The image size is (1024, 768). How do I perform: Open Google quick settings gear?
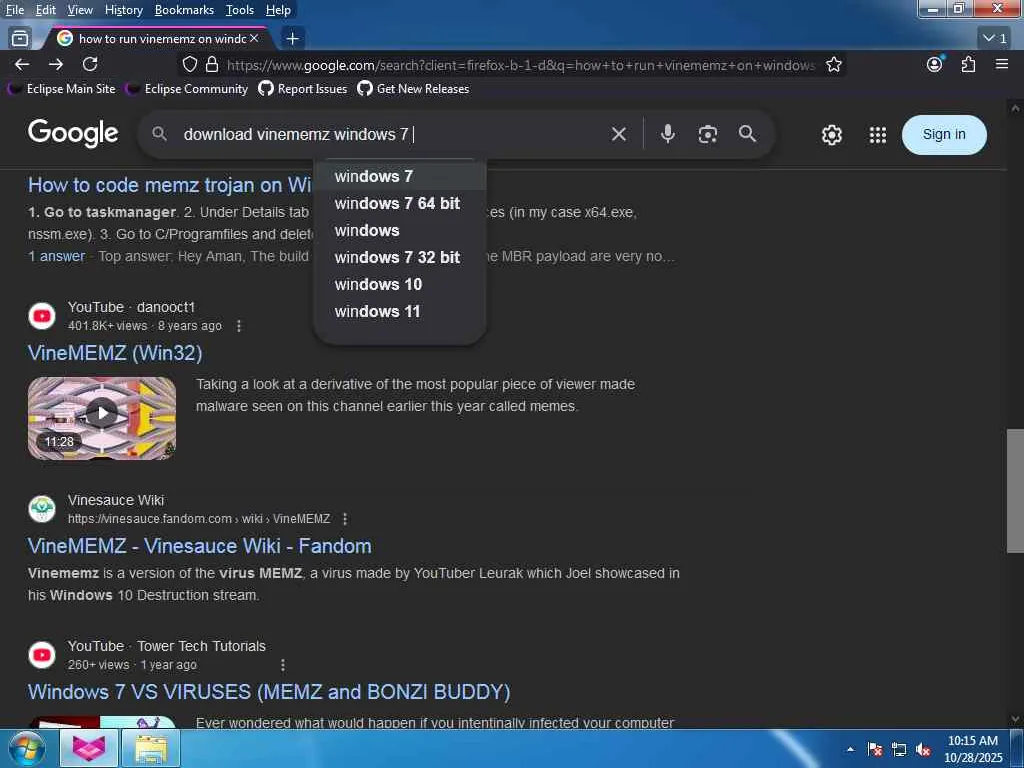(831, 135)
